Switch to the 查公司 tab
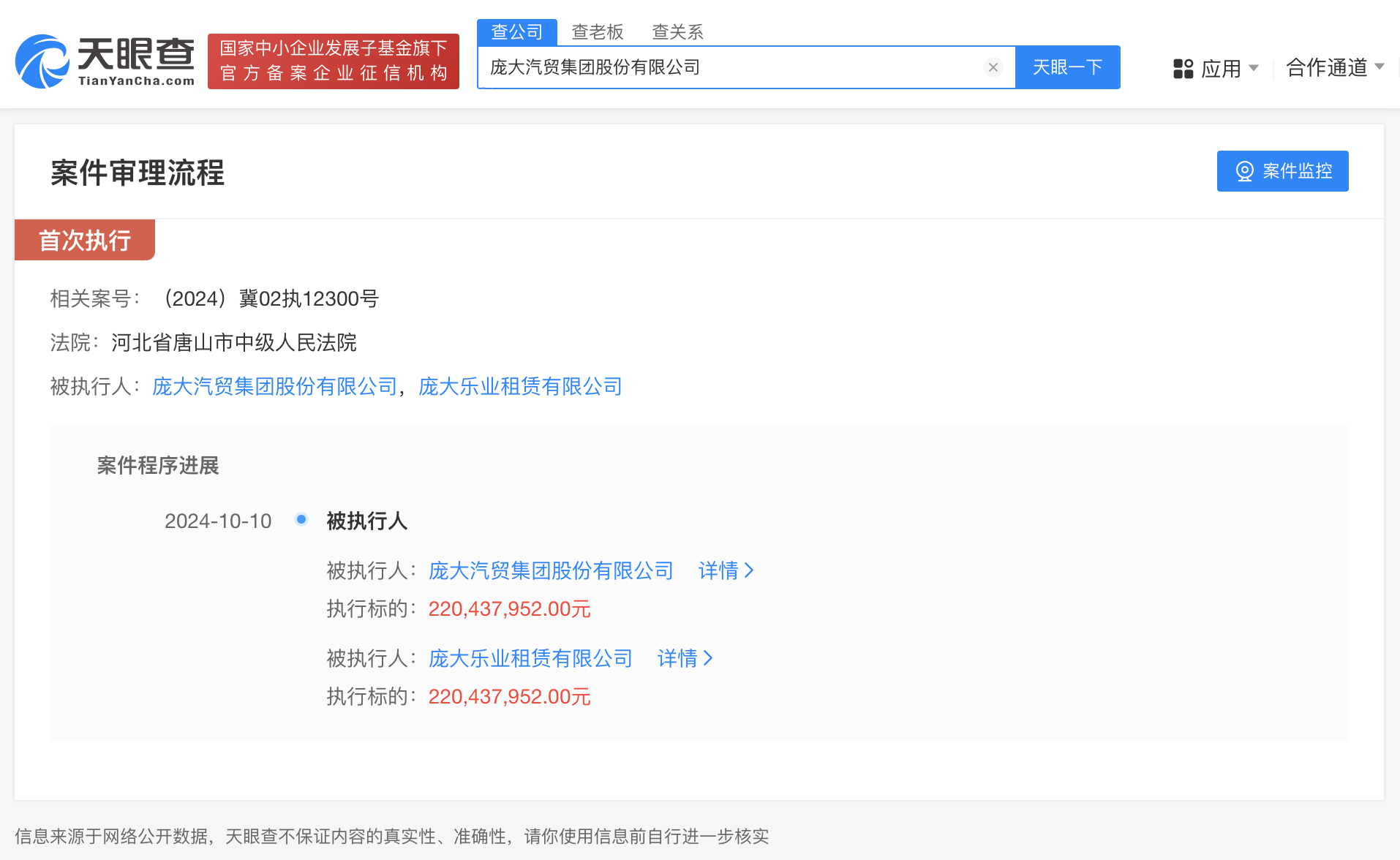The height and width of the screenshot is (860, 1400). click(x=517, y=32)
